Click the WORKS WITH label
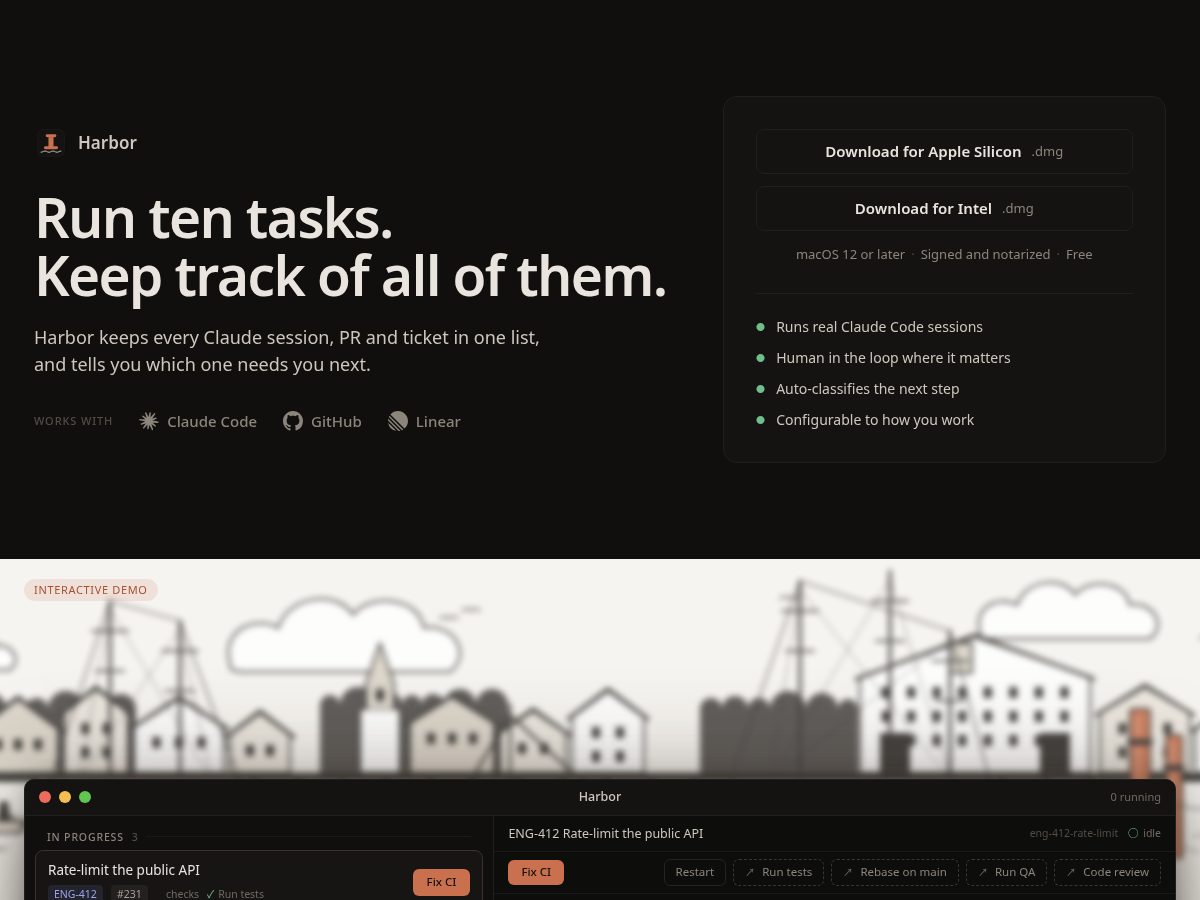 [x=73, y=421]
